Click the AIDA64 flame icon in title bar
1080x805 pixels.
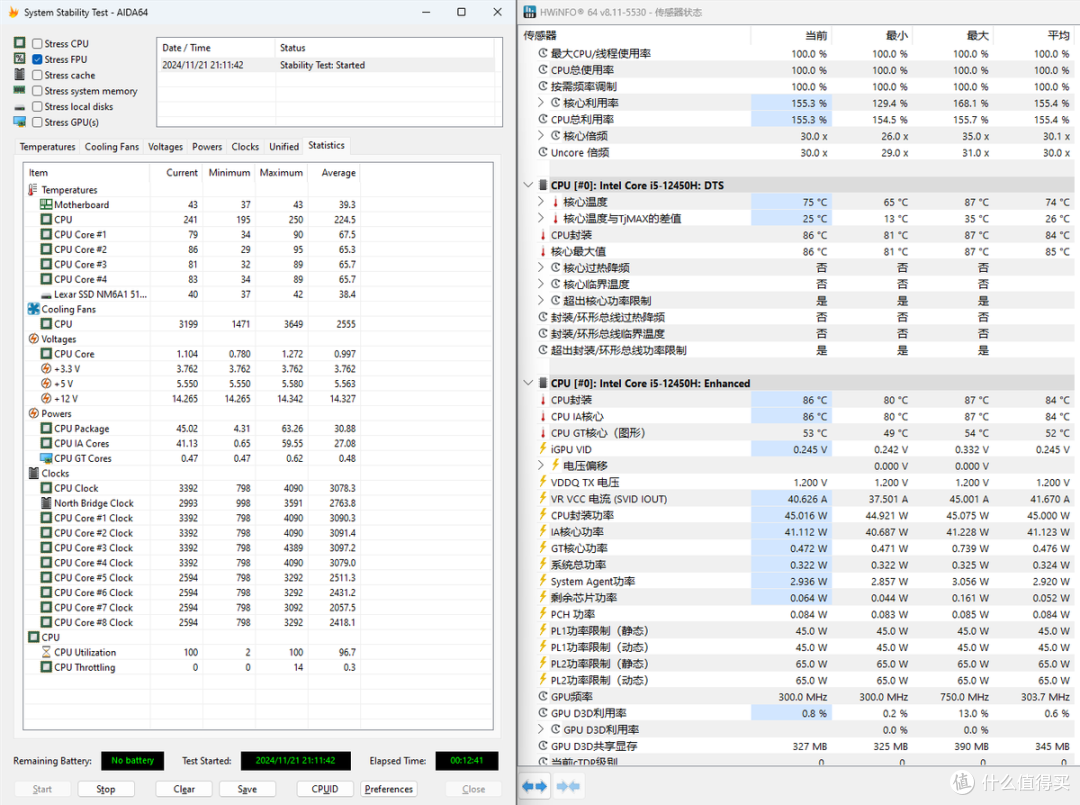point(11,12)
